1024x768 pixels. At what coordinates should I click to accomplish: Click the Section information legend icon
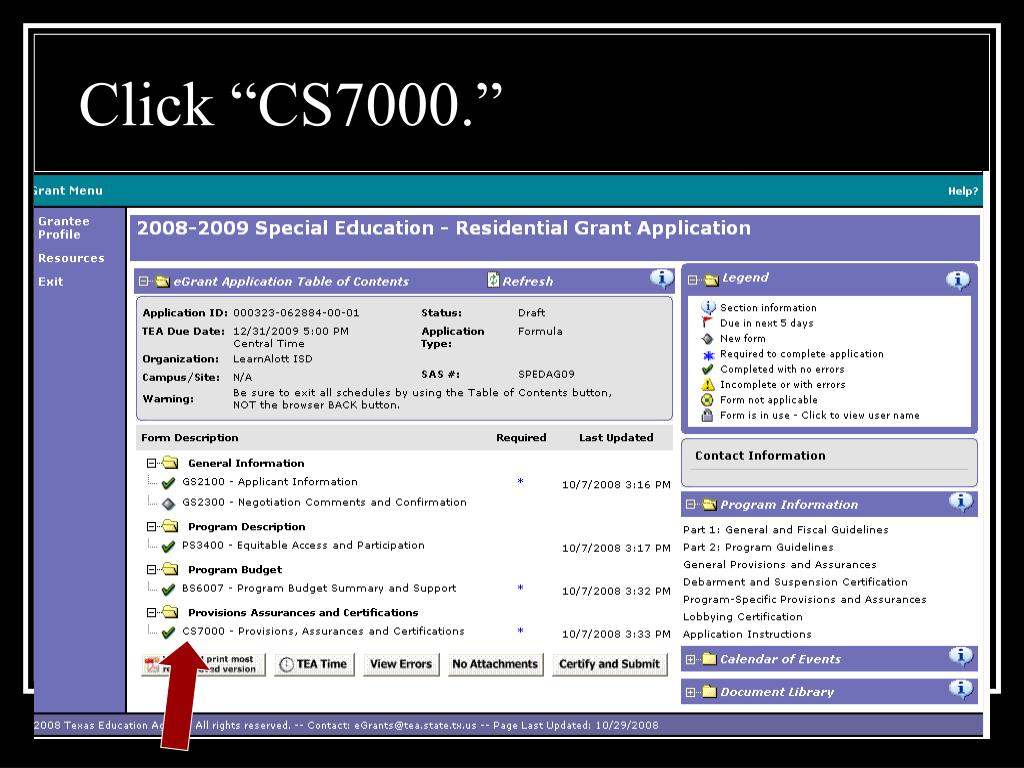coord(708,307)
